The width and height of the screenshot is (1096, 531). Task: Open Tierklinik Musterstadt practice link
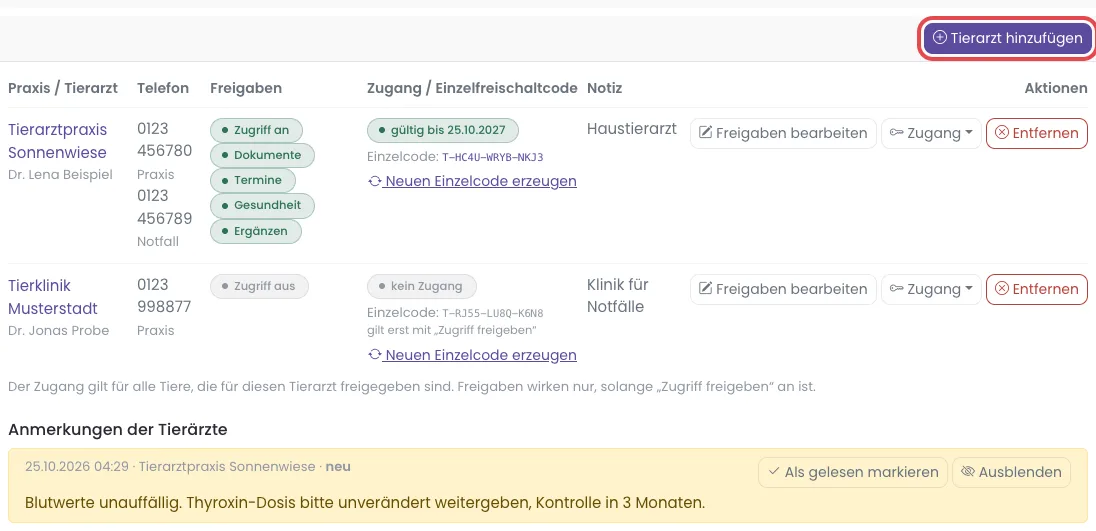[53, 297]
